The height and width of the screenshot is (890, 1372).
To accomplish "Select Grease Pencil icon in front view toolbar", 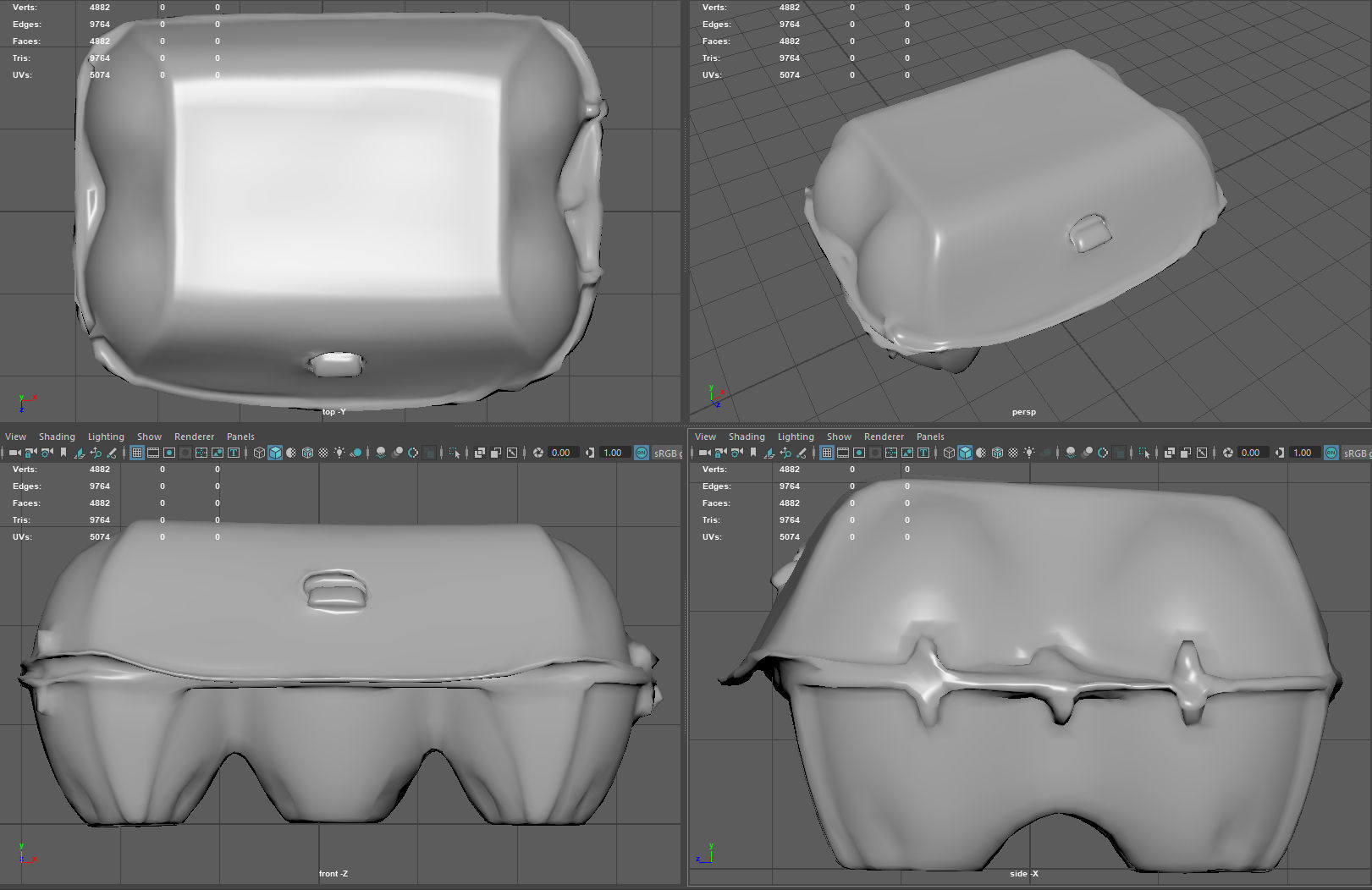I will click(x=112, y=453).
